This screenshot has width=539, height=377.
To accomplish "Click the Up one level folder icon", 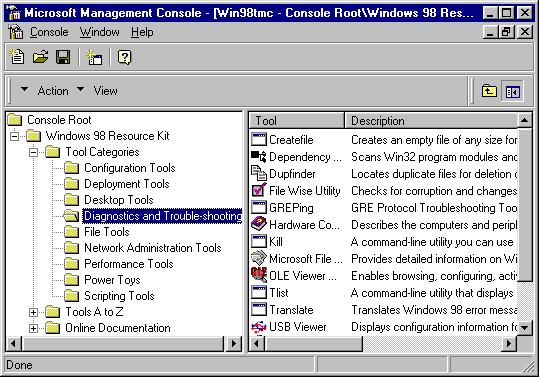I will 489,91.
